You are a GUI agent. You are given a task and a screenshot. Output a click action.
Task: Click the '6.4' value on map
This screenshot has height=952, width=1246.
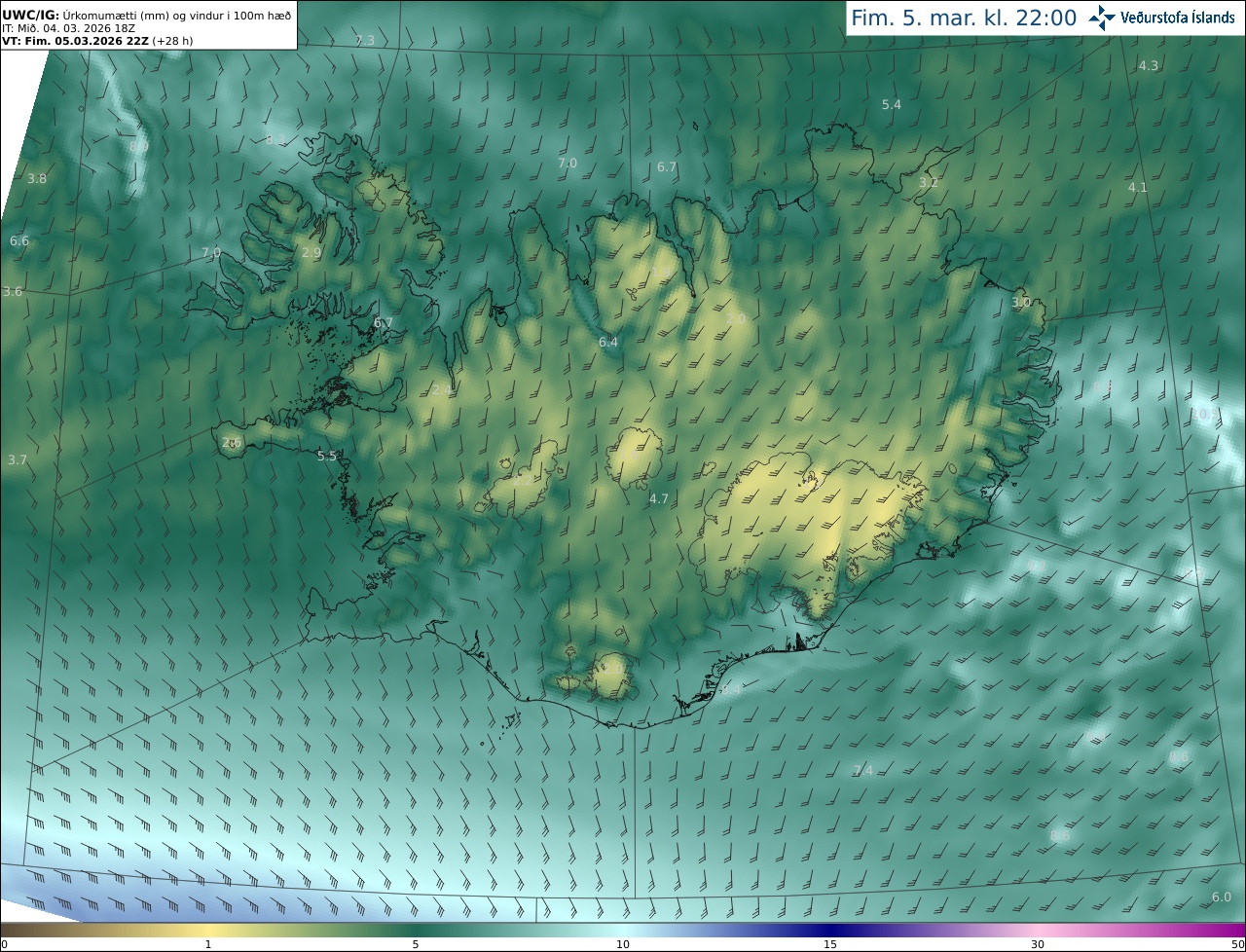click(x=608, y=342)
